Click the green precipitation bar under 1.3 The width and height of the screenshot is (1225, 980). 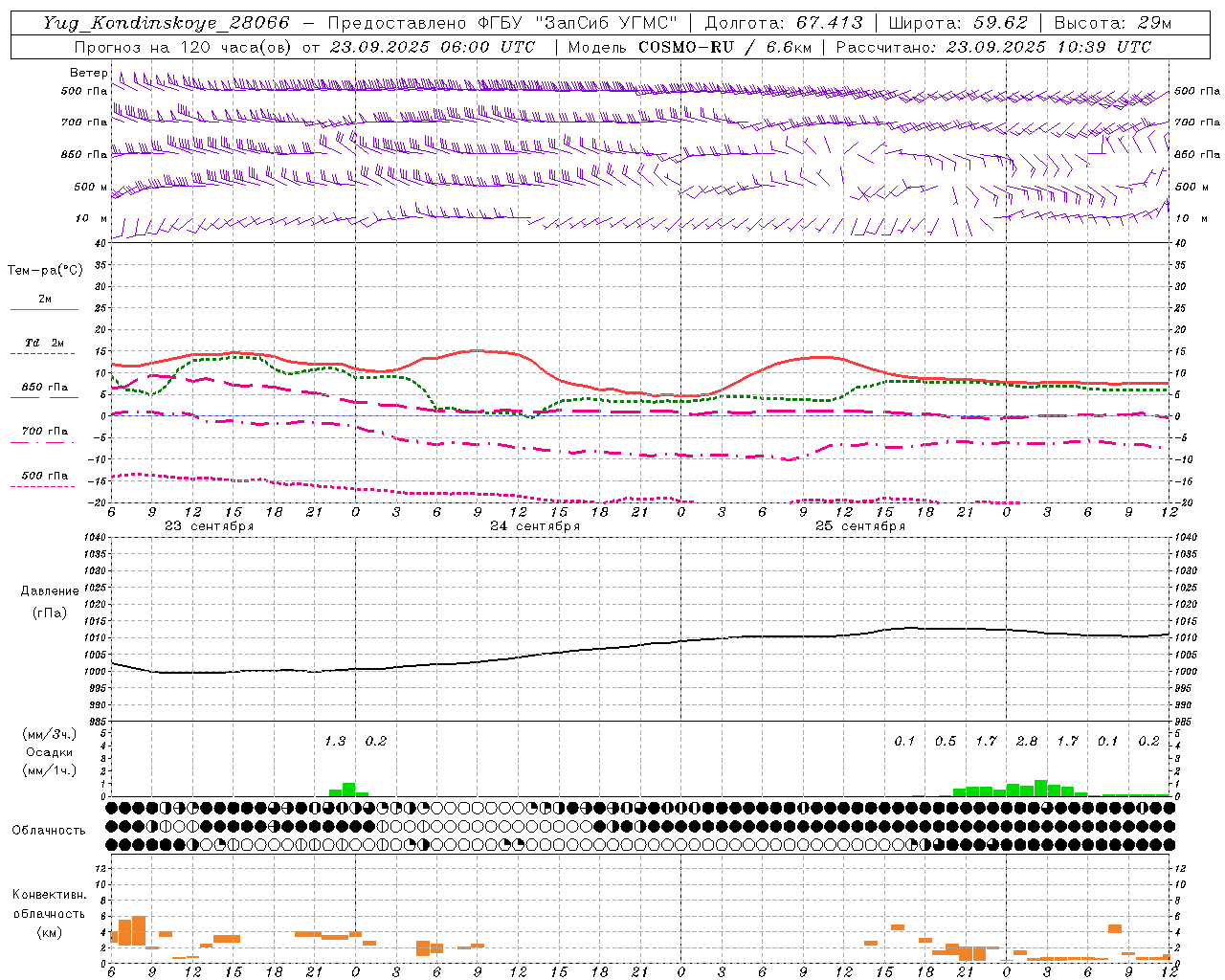348,790
